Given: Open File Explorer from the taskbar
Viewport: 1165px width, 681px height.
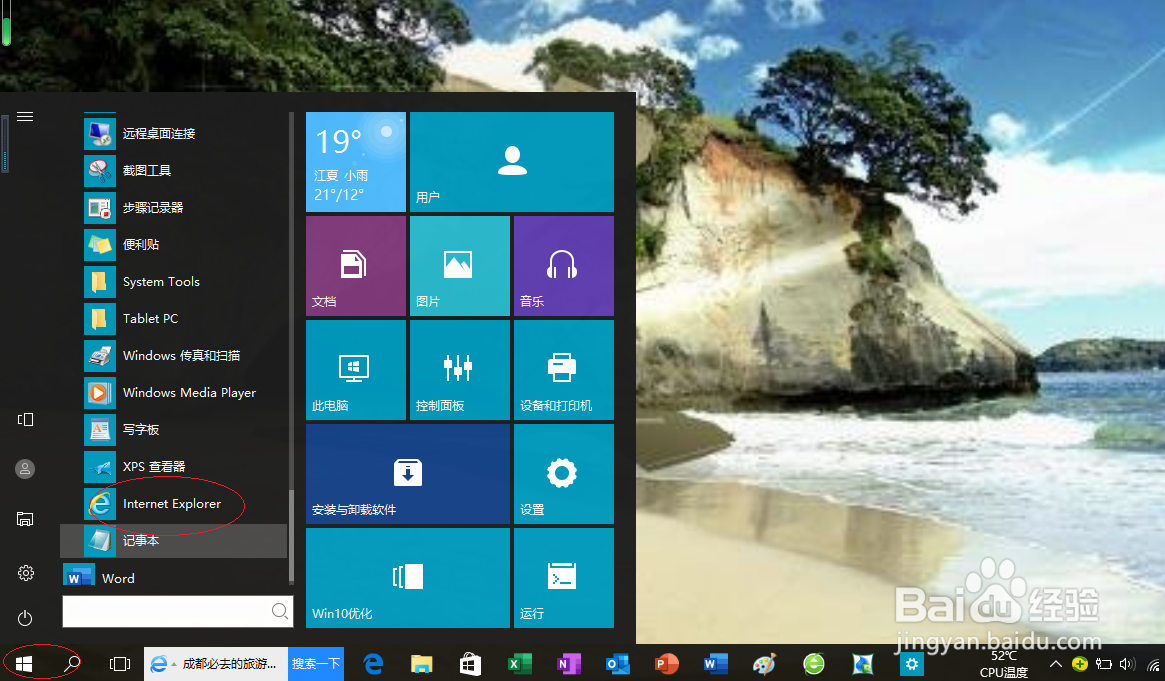Looking at the screenshot, I should click(421, 664).
